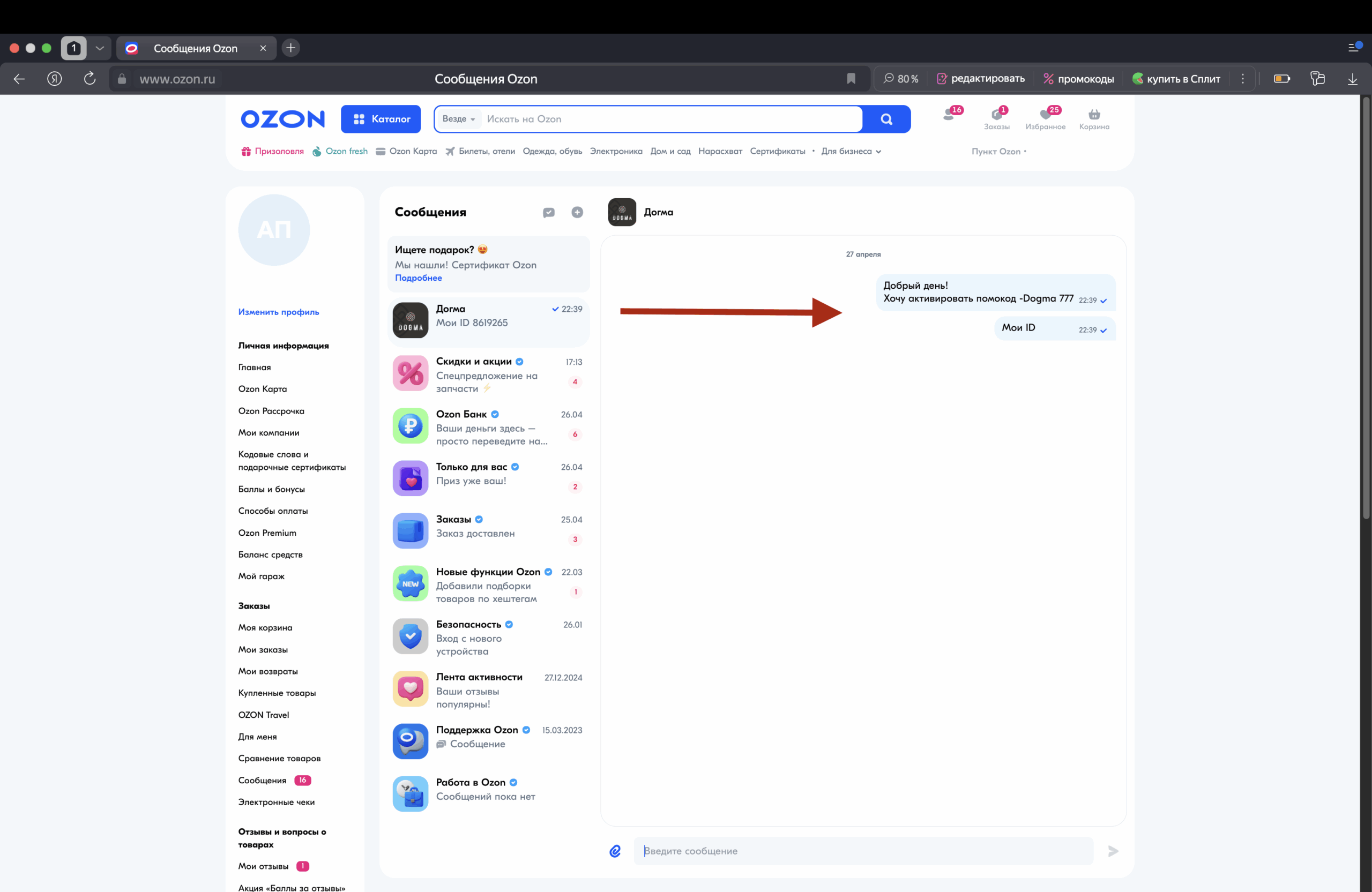
Task: Open Электроника category
Action: click(x=616, y=152)
